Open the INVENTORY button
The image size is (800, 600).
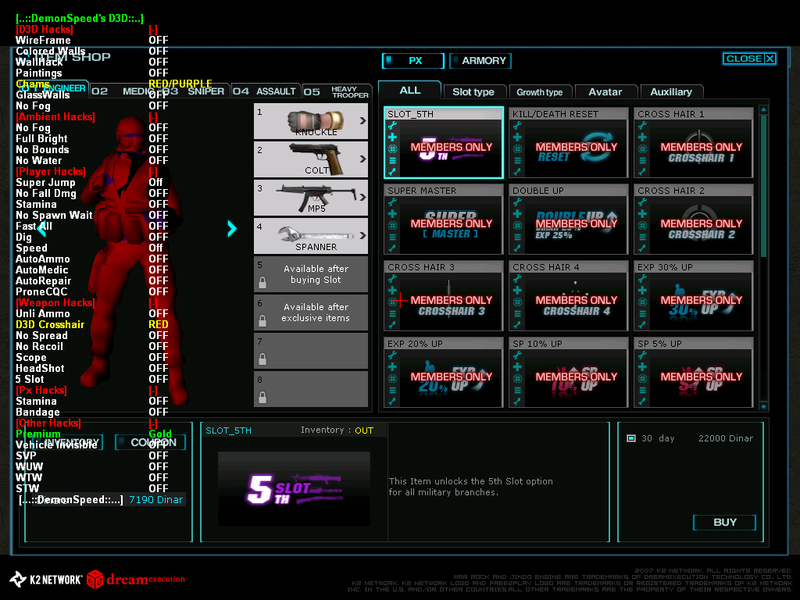(65, 442)
